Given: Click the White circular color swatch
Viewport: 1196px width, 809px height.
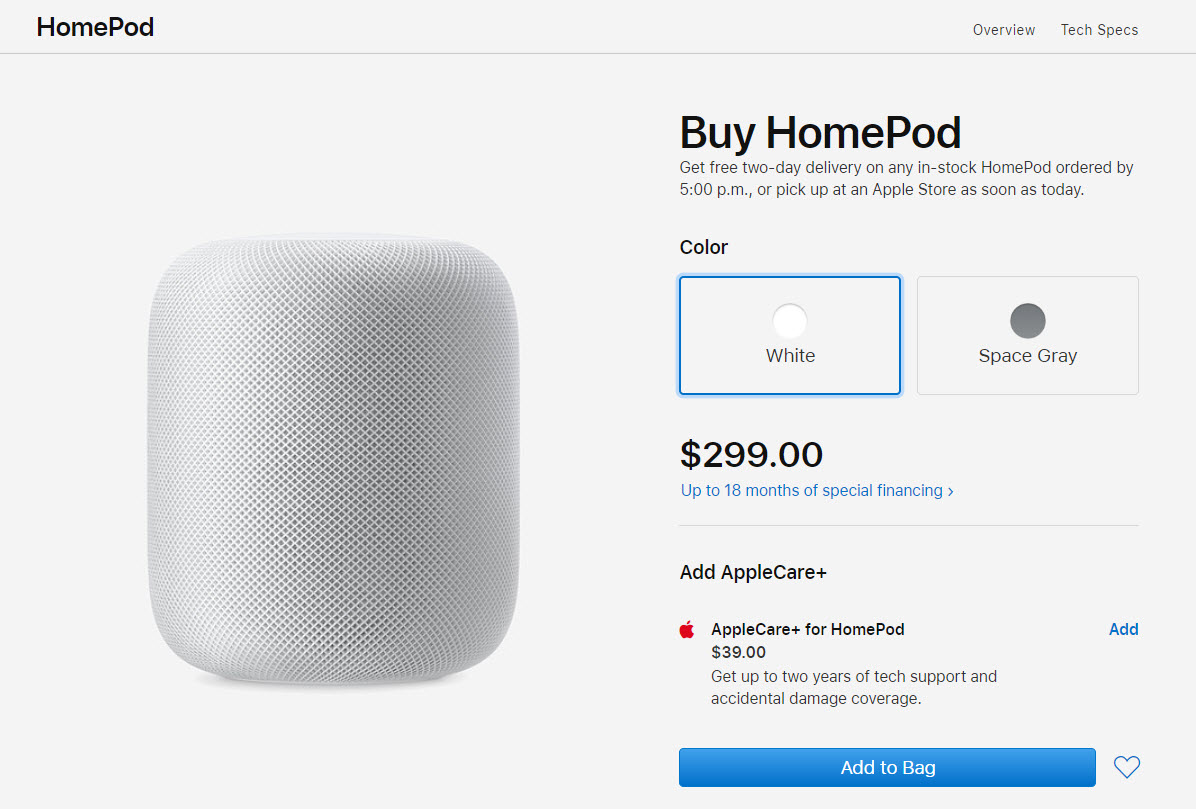Looking at the screenshot, I should [x=790, y=321].
